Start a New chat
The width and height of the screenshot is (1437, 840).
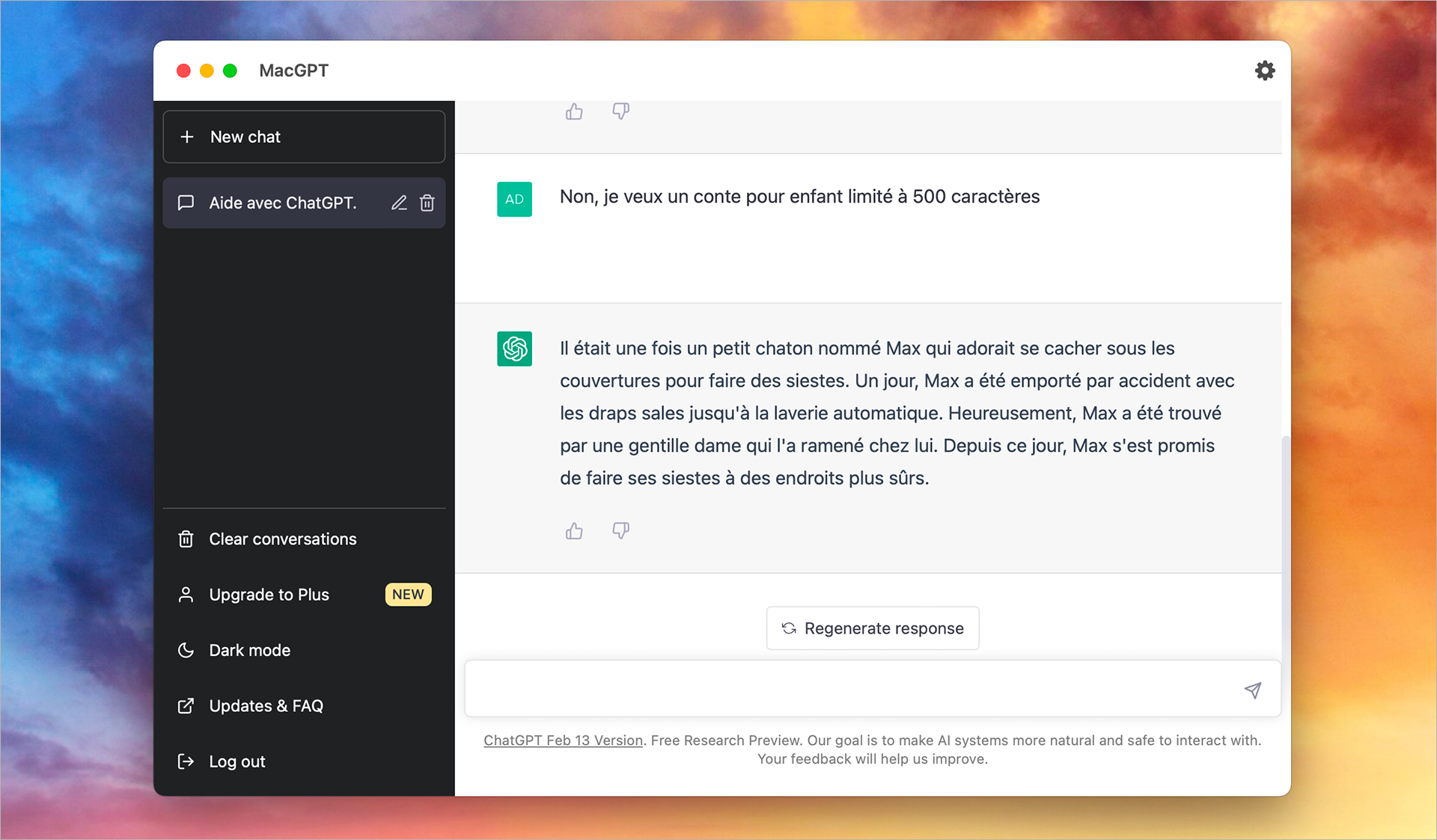pos(304,137)
